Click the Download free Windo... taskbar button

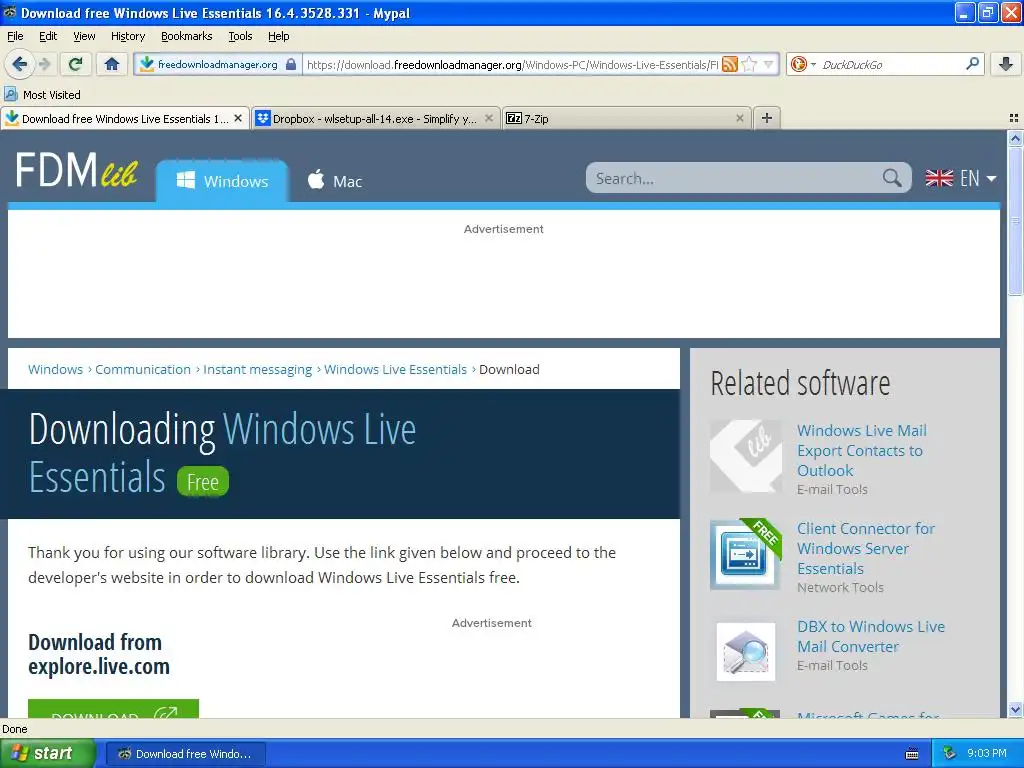tap(185, 754)
